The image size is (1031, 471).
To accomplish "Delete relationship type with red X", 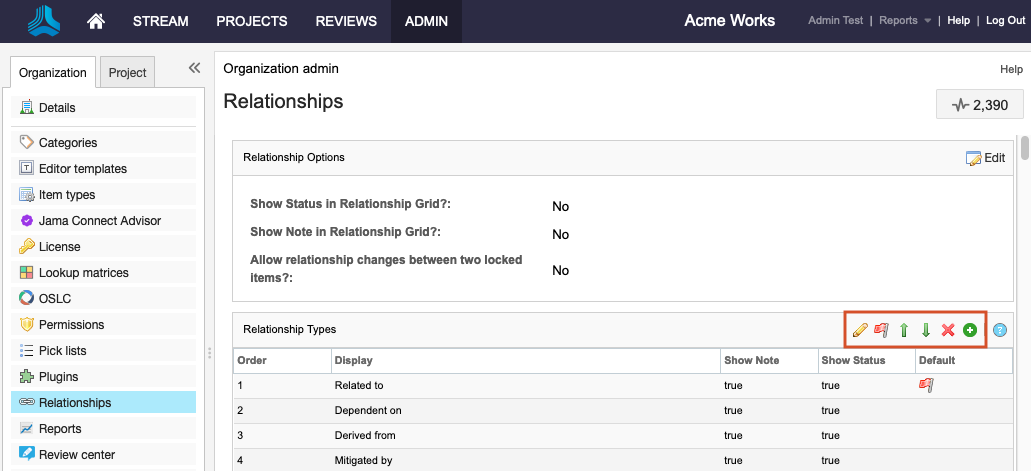I will click(x=947, y=330).
